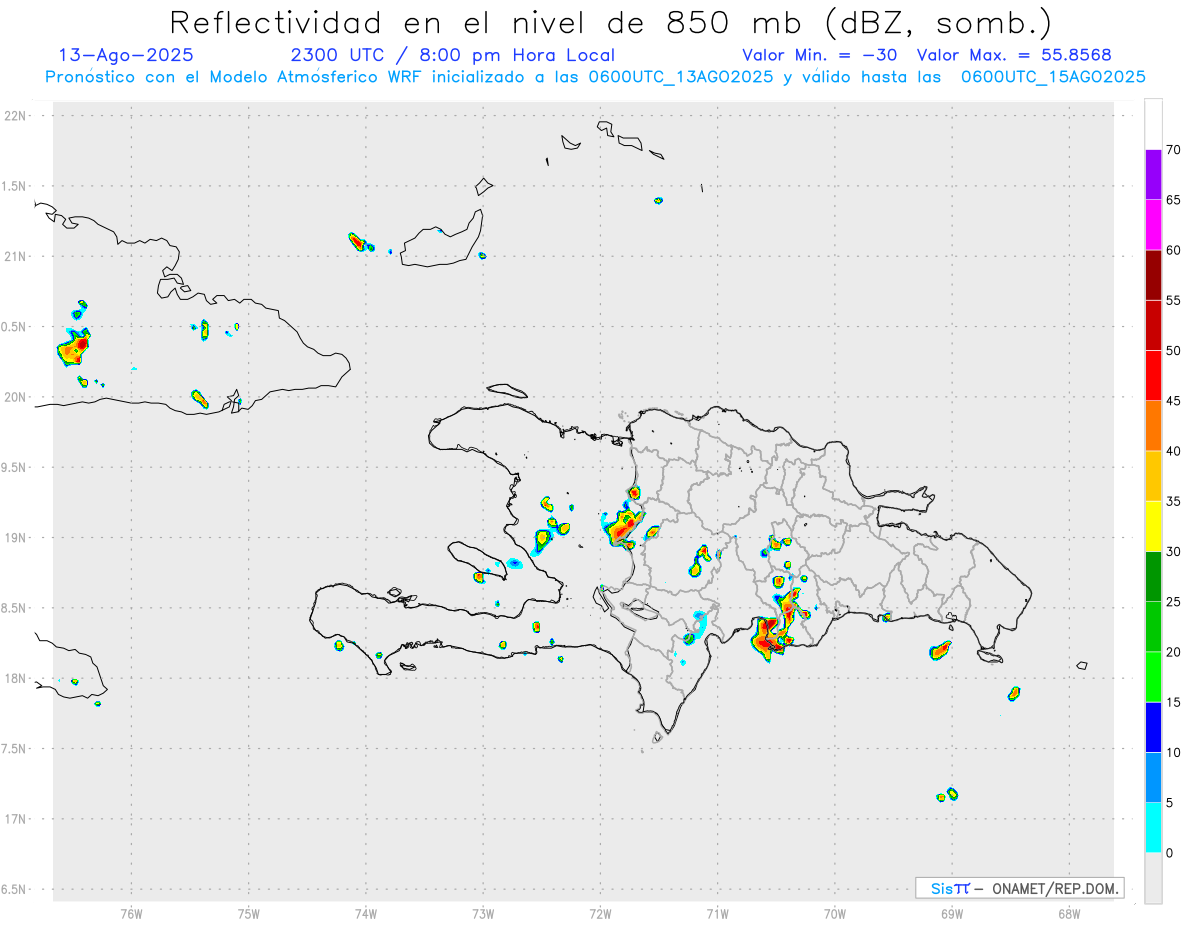Click the longitude label "76W"

[131, 913]
